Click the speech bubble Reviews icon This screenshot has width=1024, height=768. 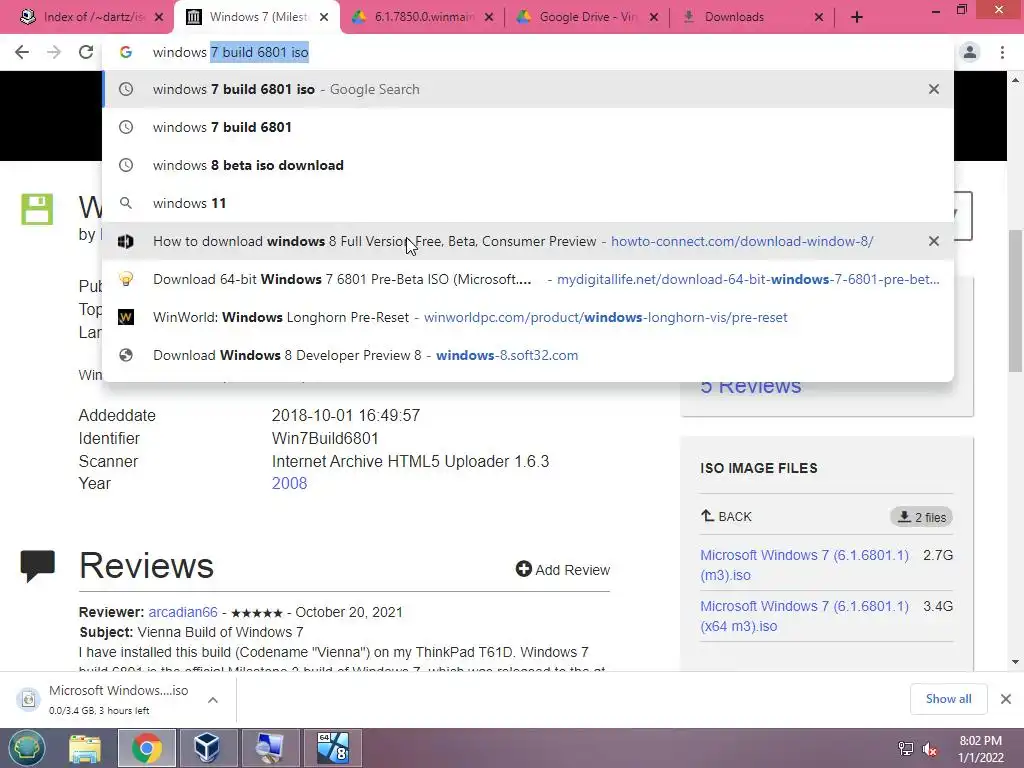(x=37, y=566)
